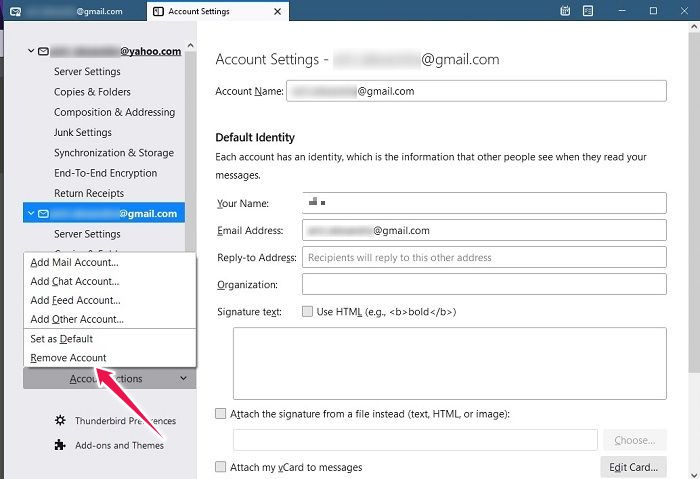Open yahoo Junk Settings
The width and height of the screenshot is (700, 479).
[83, 133]
